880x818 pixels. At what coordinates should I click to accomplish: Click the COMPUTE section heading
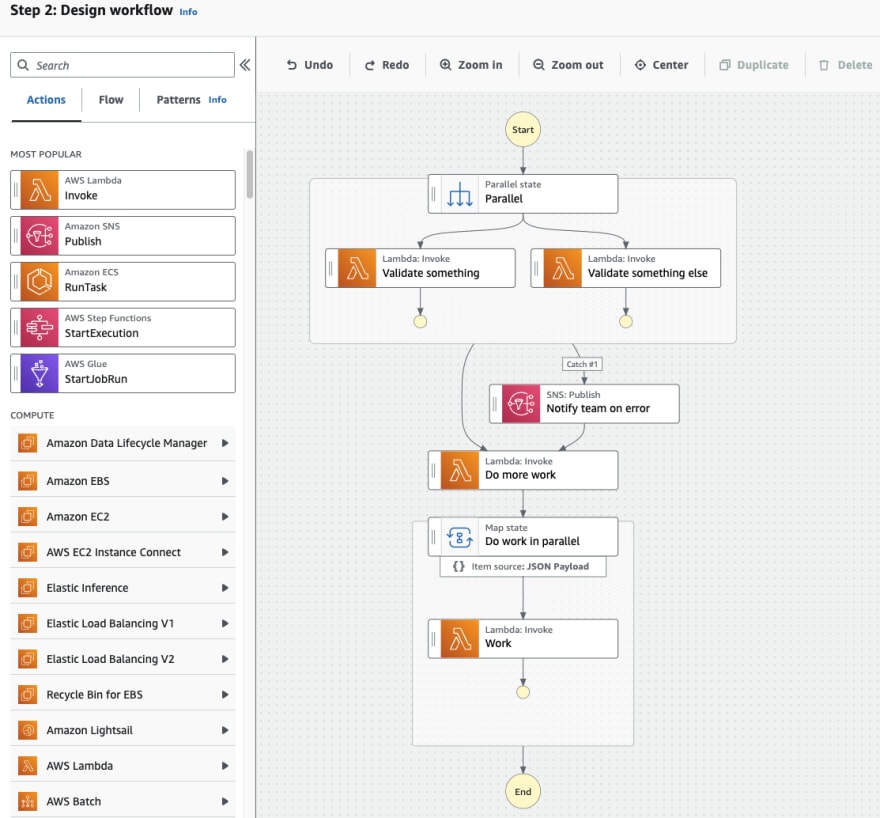(x=32, y=415)
